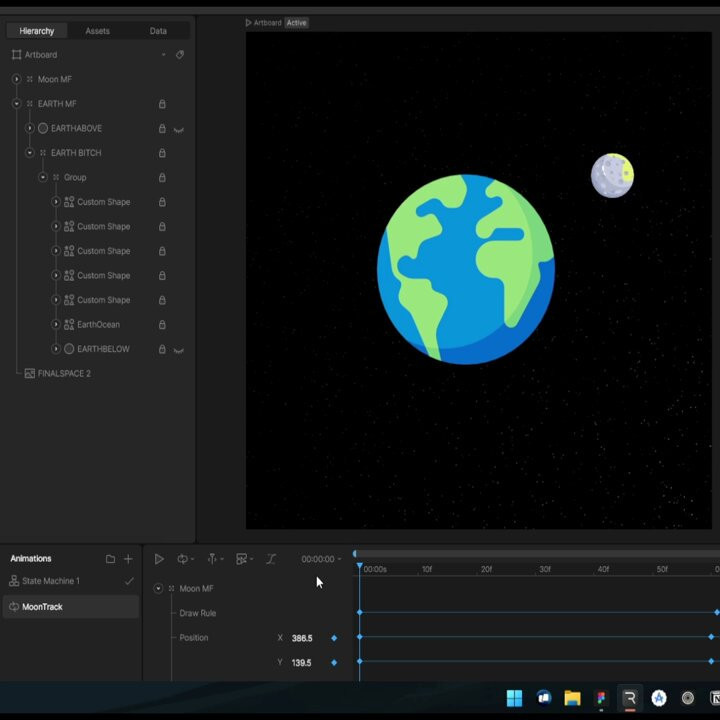The image size is (720, 720).
Task: Click the interpolation curve icon in timeline toolbar
Action: [271, 559]
